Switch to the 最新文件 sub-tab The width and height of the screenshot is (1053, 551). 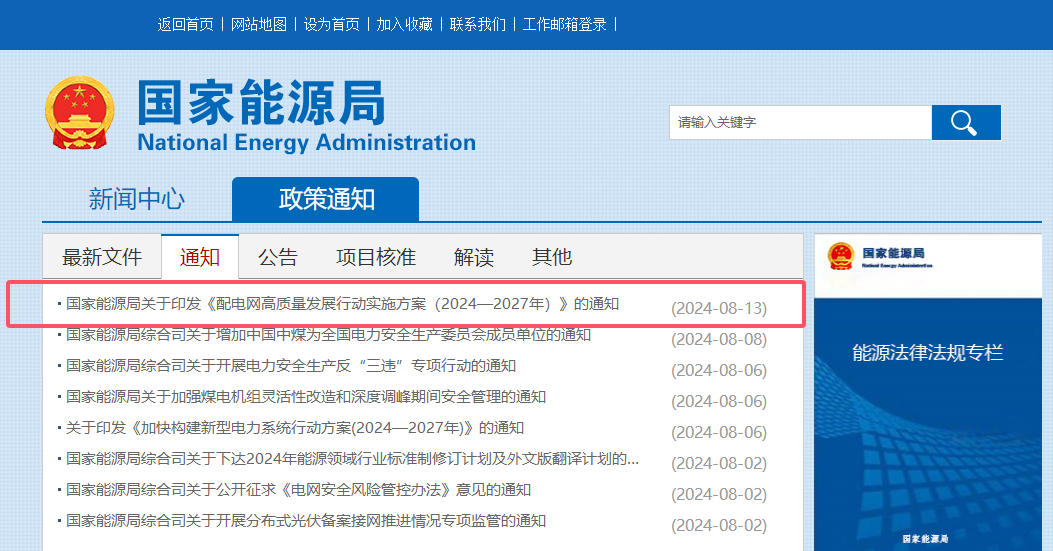(x=102, y=257)
